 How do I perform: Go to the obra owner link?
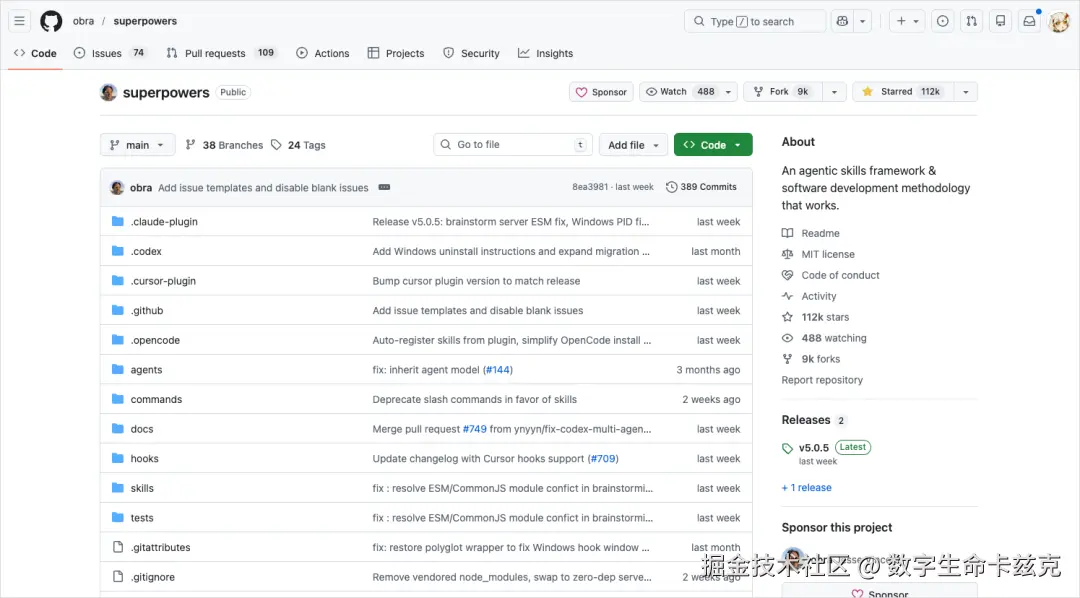83,21
